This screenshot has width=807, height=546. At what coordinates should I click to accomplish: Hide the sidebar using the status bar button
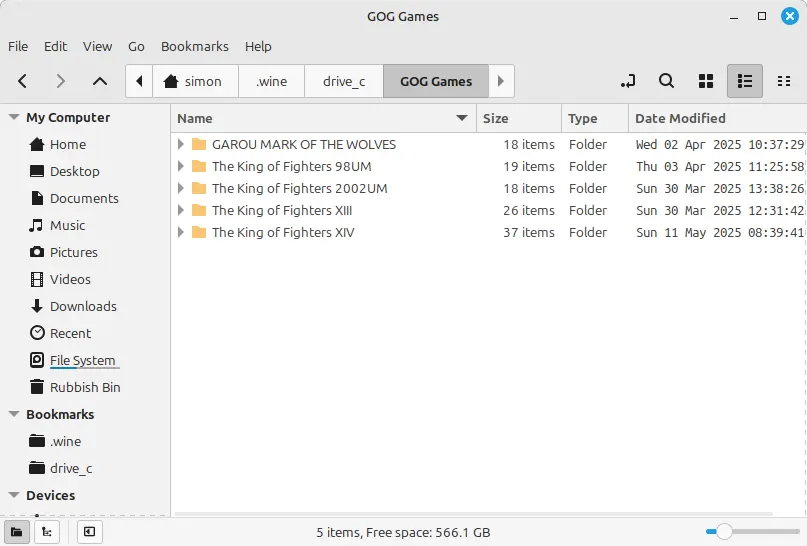90,532
